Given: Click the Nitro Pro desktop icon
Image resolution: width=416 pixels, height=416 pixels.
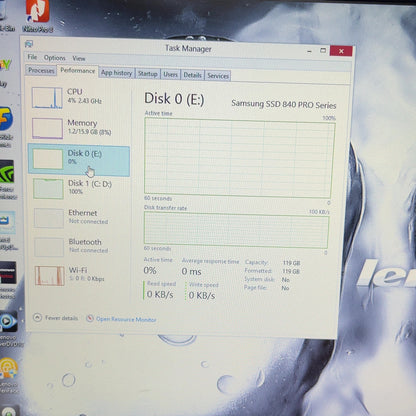Looking at the screenshot, I should click(x=38, y=16).
